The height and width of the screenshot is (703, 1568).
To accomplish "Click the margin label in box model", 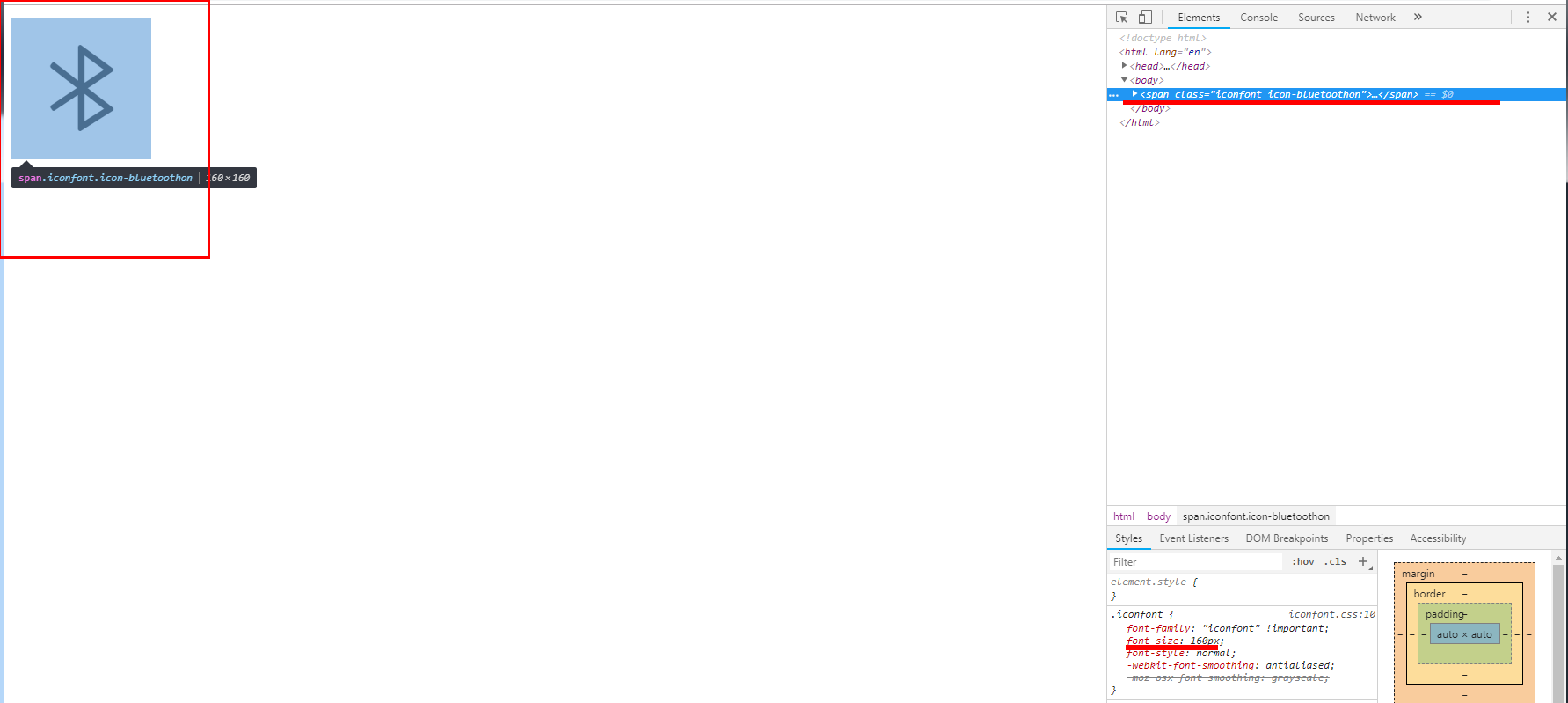I will pyautogui.click(x=1418, y=574).
